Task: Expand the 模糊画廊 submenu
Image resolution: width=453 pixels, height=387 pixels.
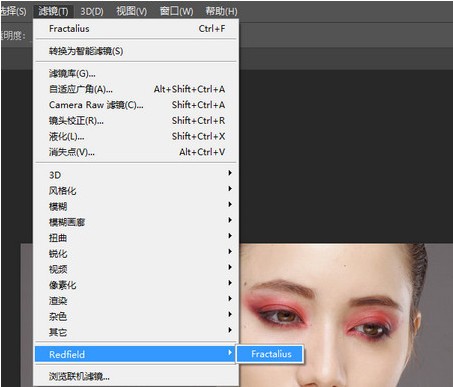Action: 136,222
